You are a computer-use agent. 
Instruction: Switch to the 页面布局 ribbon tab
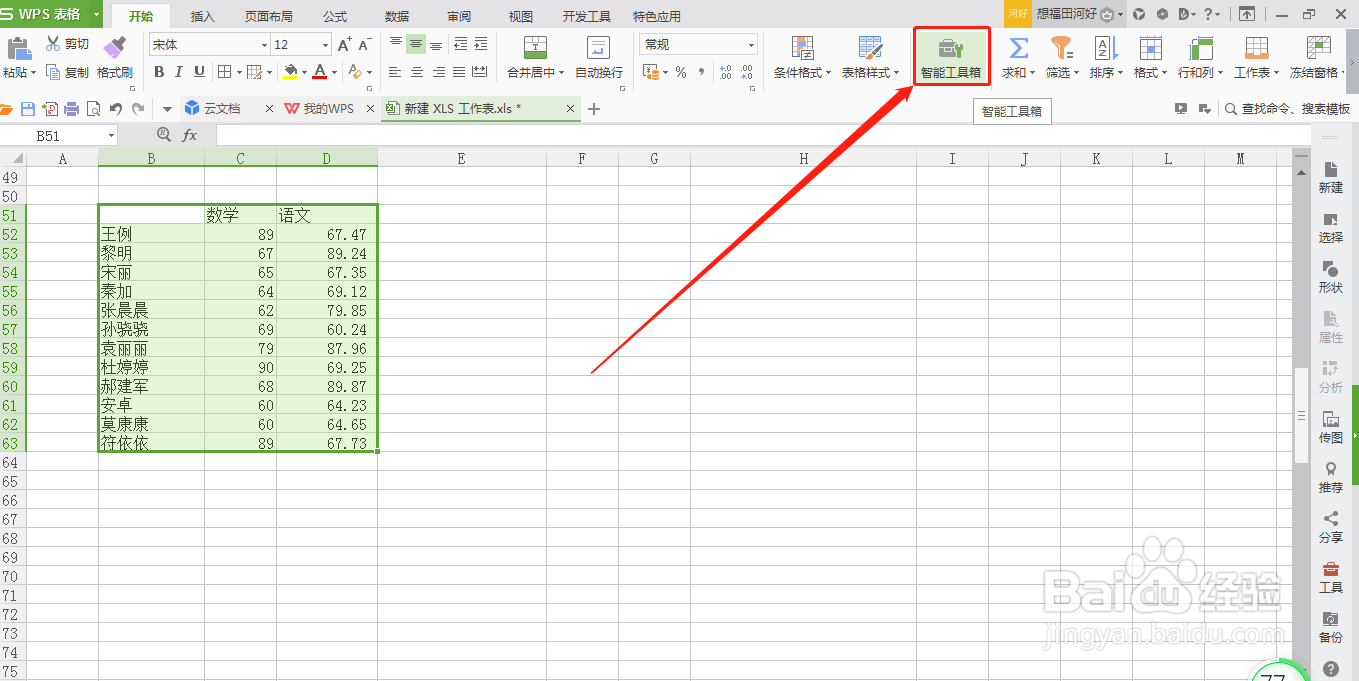269,16
